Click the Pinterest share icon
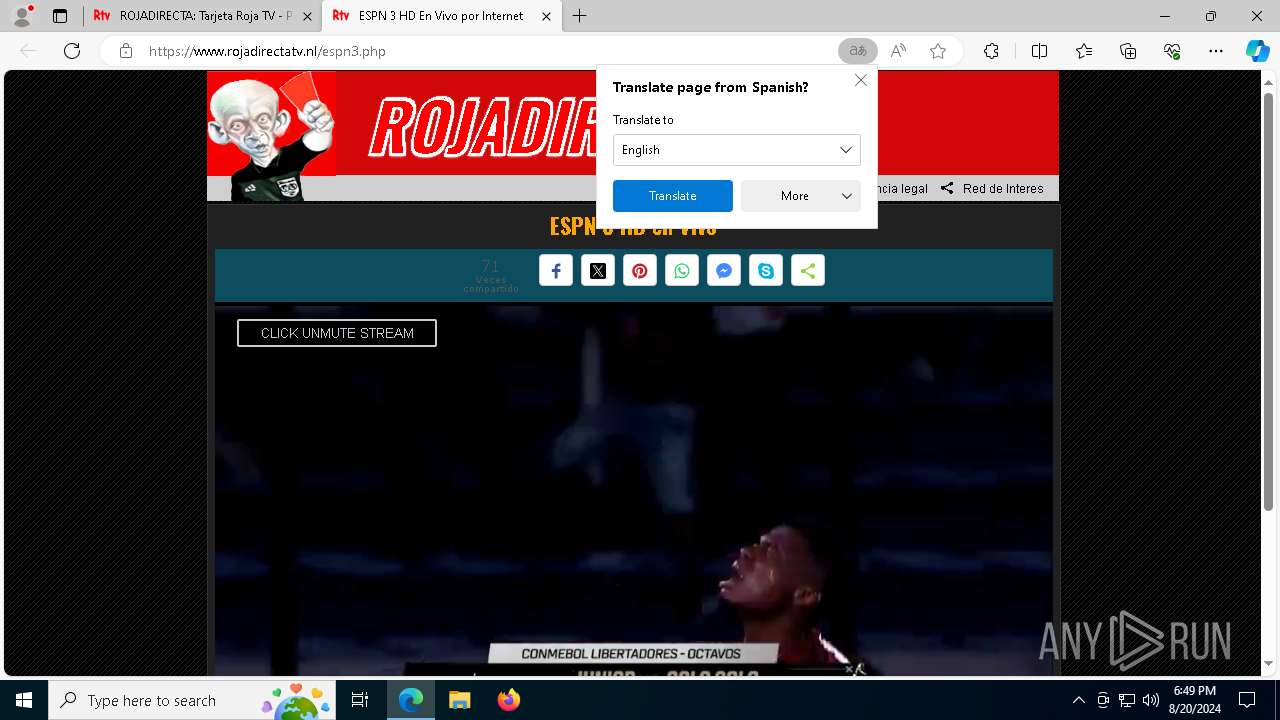Screen dimensions: 1280x720 pyautogui.click(x=640, y=271)
